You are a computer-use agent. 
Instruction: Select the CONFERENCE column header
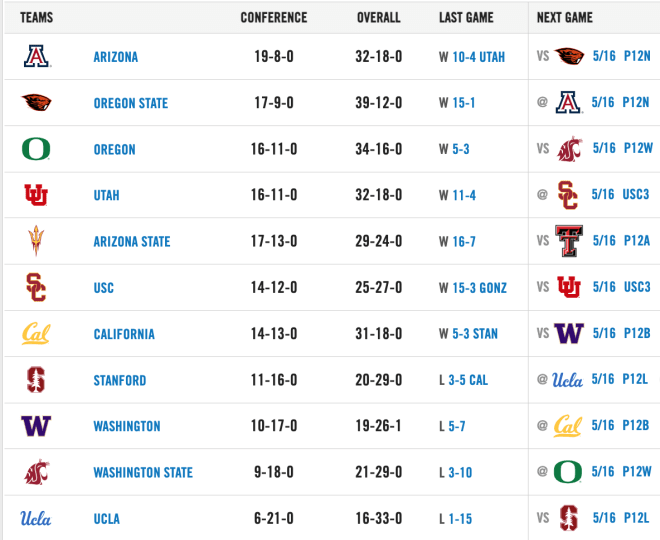274,17
